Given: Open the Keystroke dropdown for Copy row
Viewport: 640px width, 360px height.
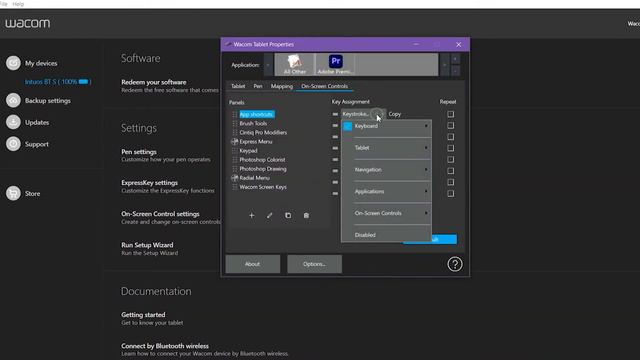Looking at the screenshot, I should tap(363, 114).
